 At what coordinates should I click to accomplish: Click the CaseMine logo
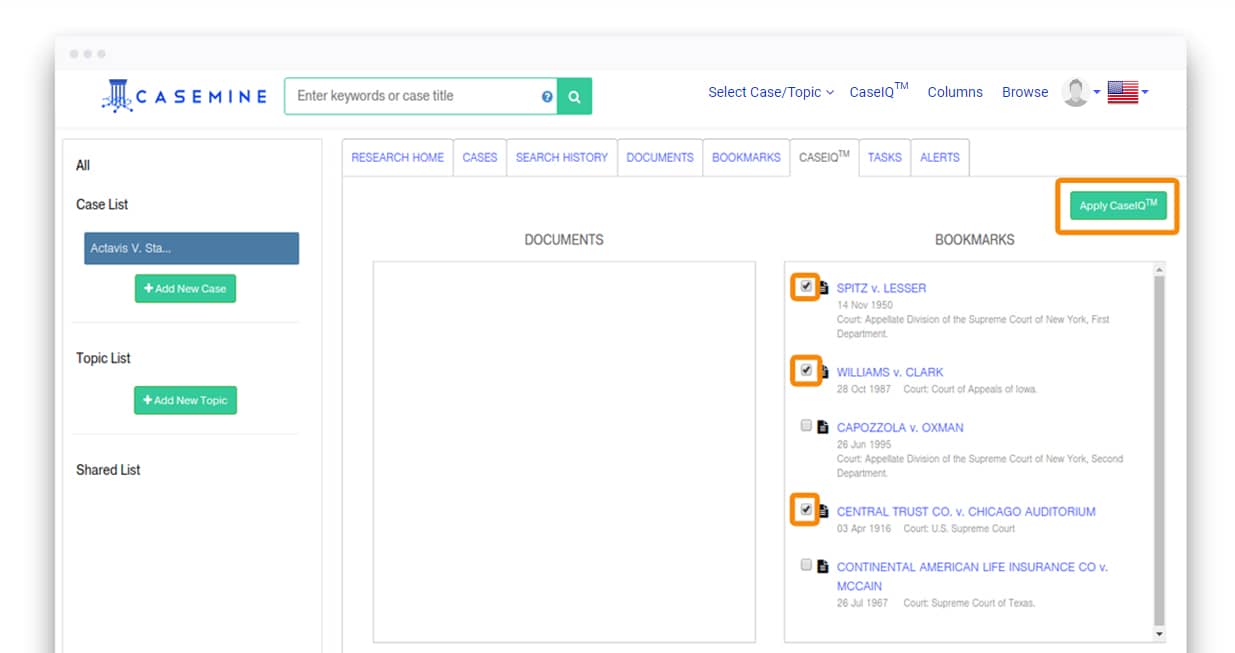(x=184, y=96)
